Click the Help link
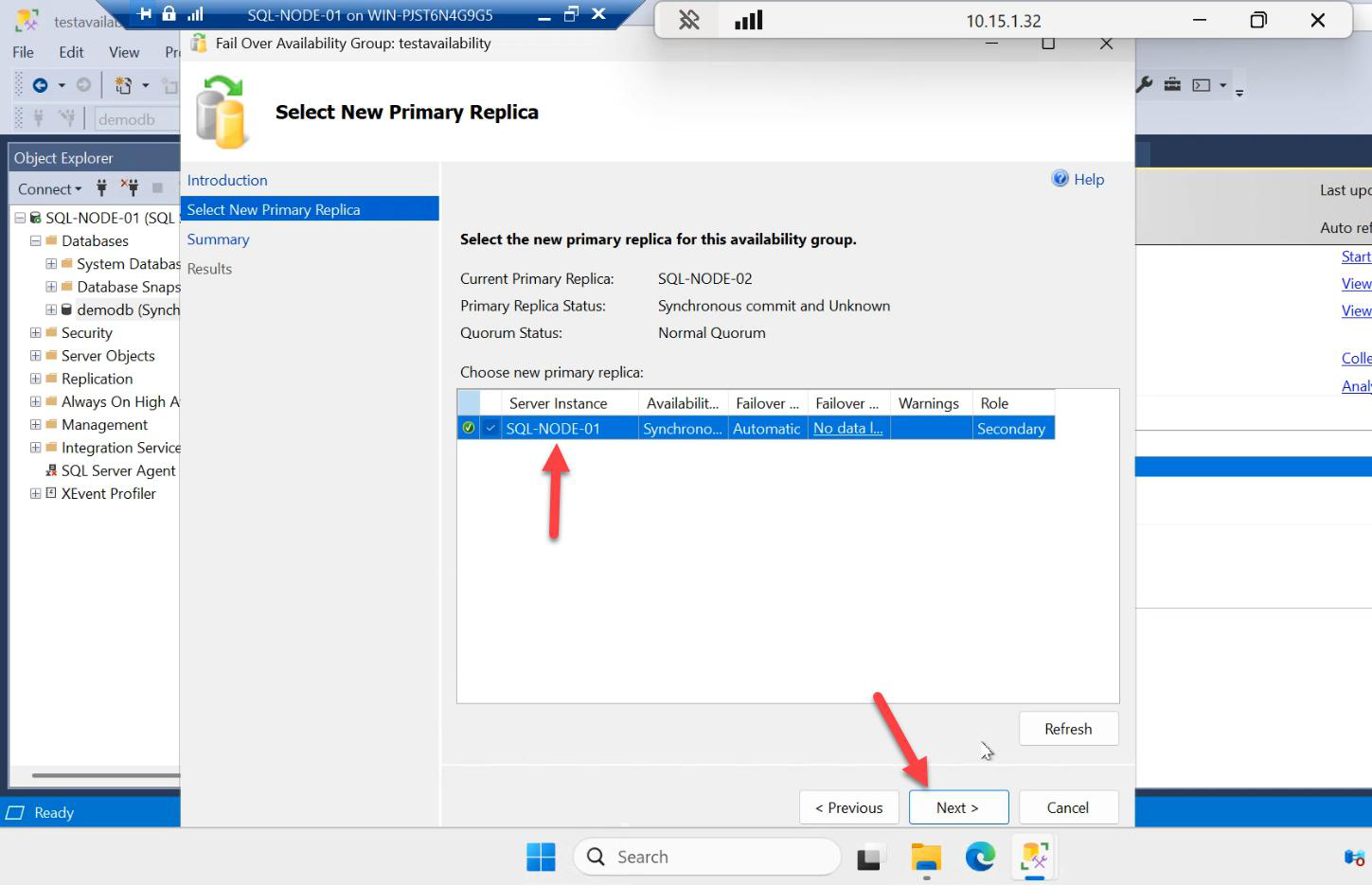 pyautogui.click(x=1089, y=179)
